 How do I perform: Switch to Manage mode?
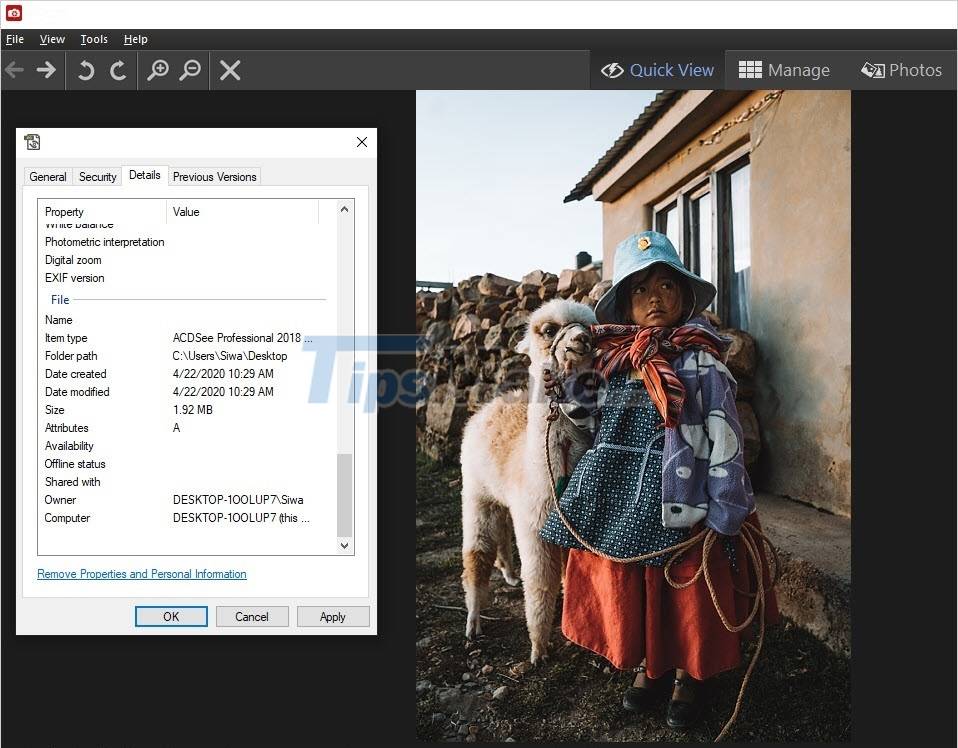pyautogui.click(x=786, y=69)
